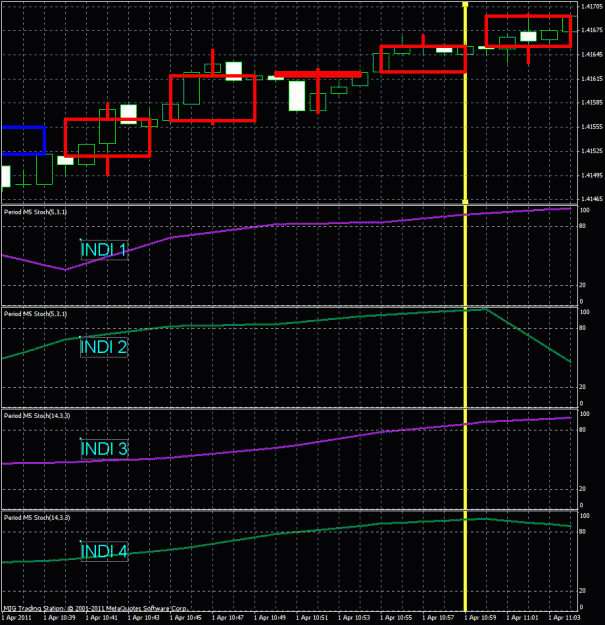Click the Stoch(14,3,3) title above INDI 3
Viewport: 605px width, 625px height.
click(x=37, y=416)
